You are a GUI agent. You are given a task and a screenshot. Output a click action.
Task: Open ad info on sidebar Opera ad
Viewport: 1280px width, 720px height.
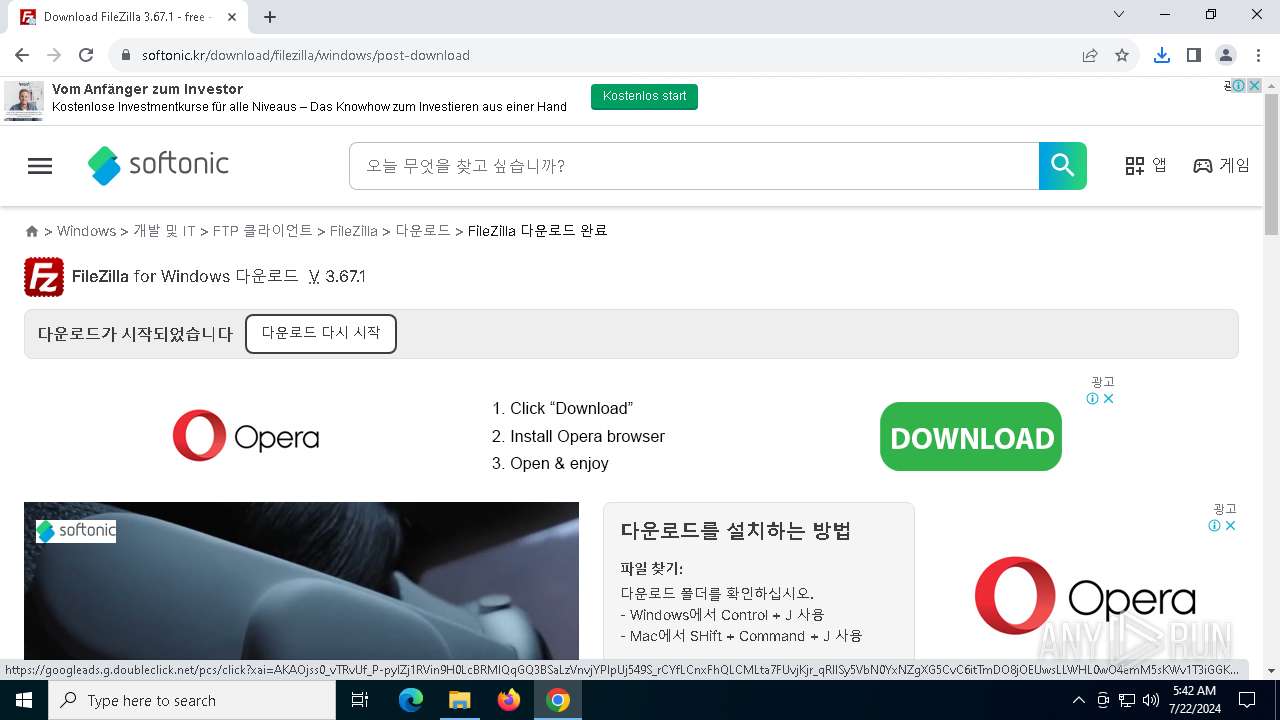tap(1215, 526)
